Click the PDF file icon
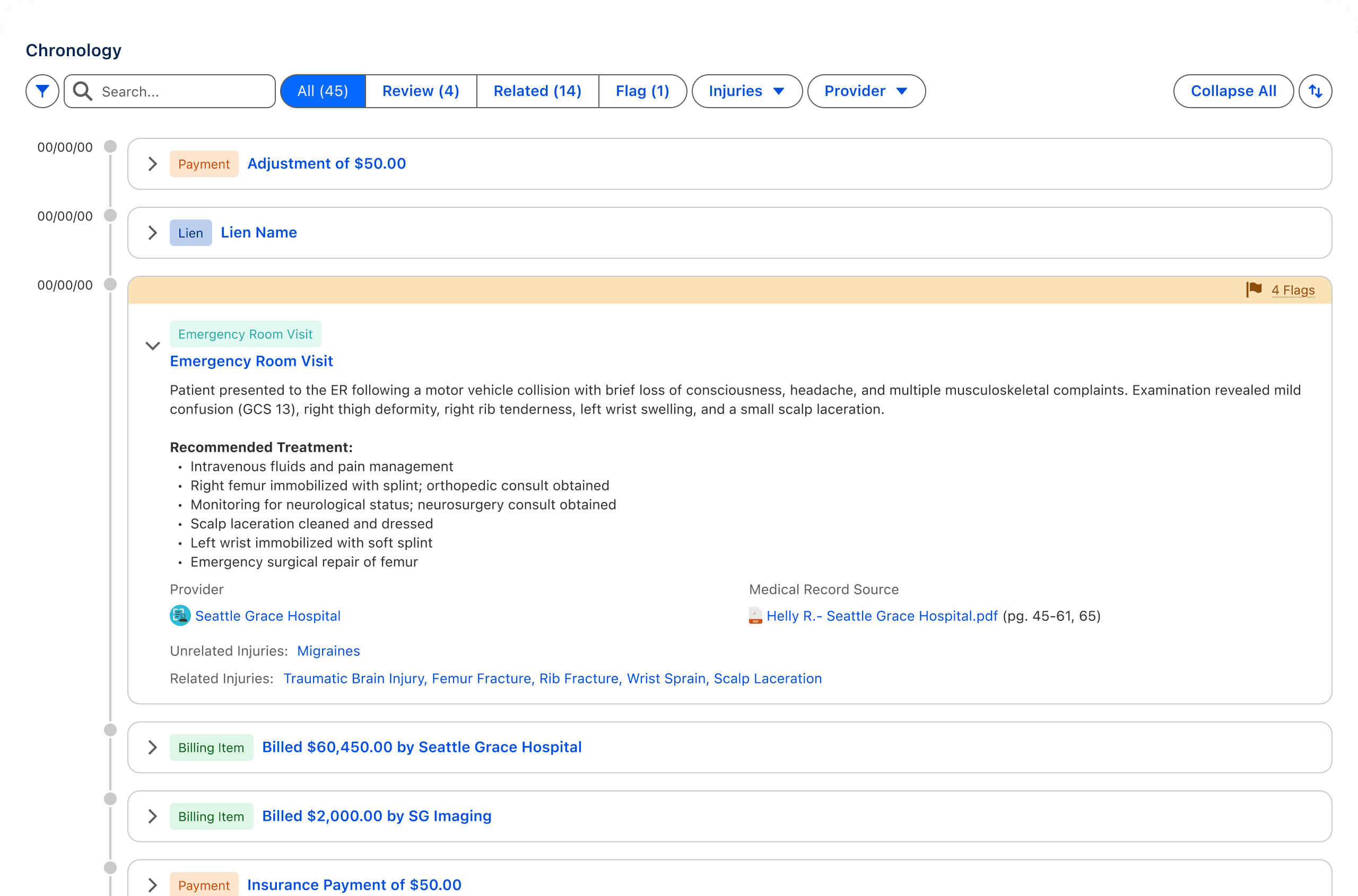 (x=755, y=616)
